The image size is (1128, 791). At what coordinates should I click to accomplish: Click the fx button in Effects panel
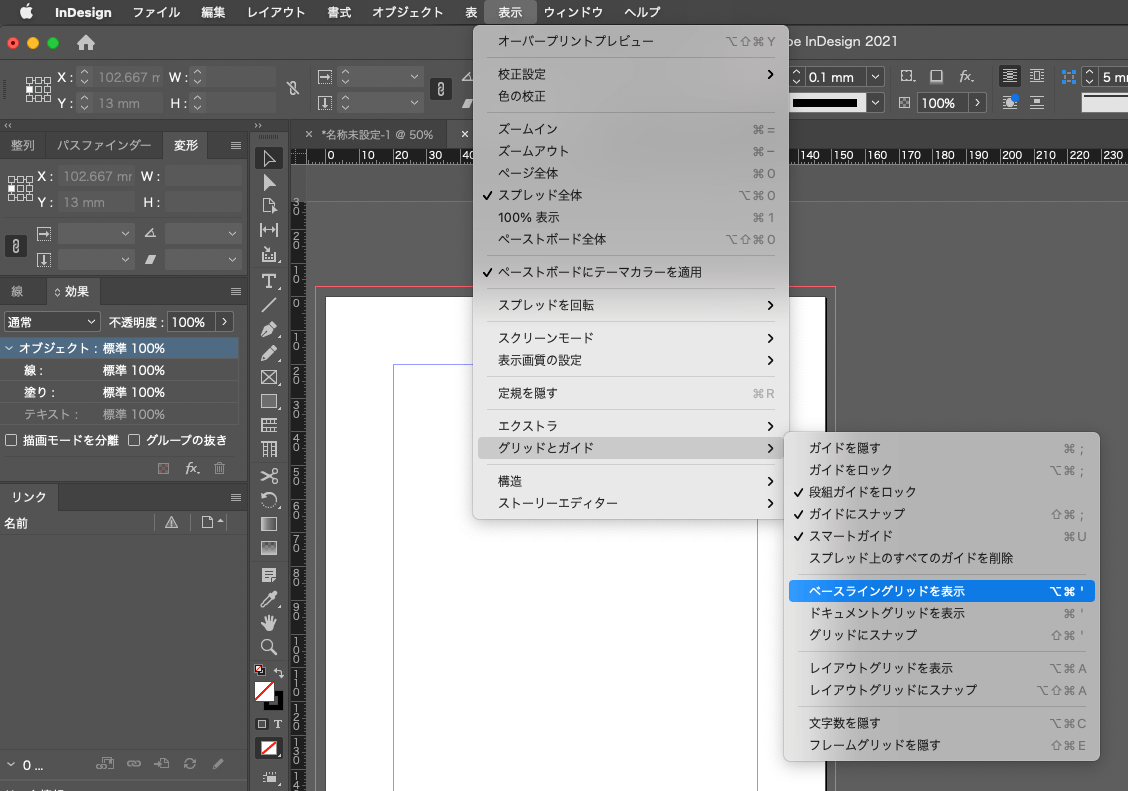[x=190, y=467]
